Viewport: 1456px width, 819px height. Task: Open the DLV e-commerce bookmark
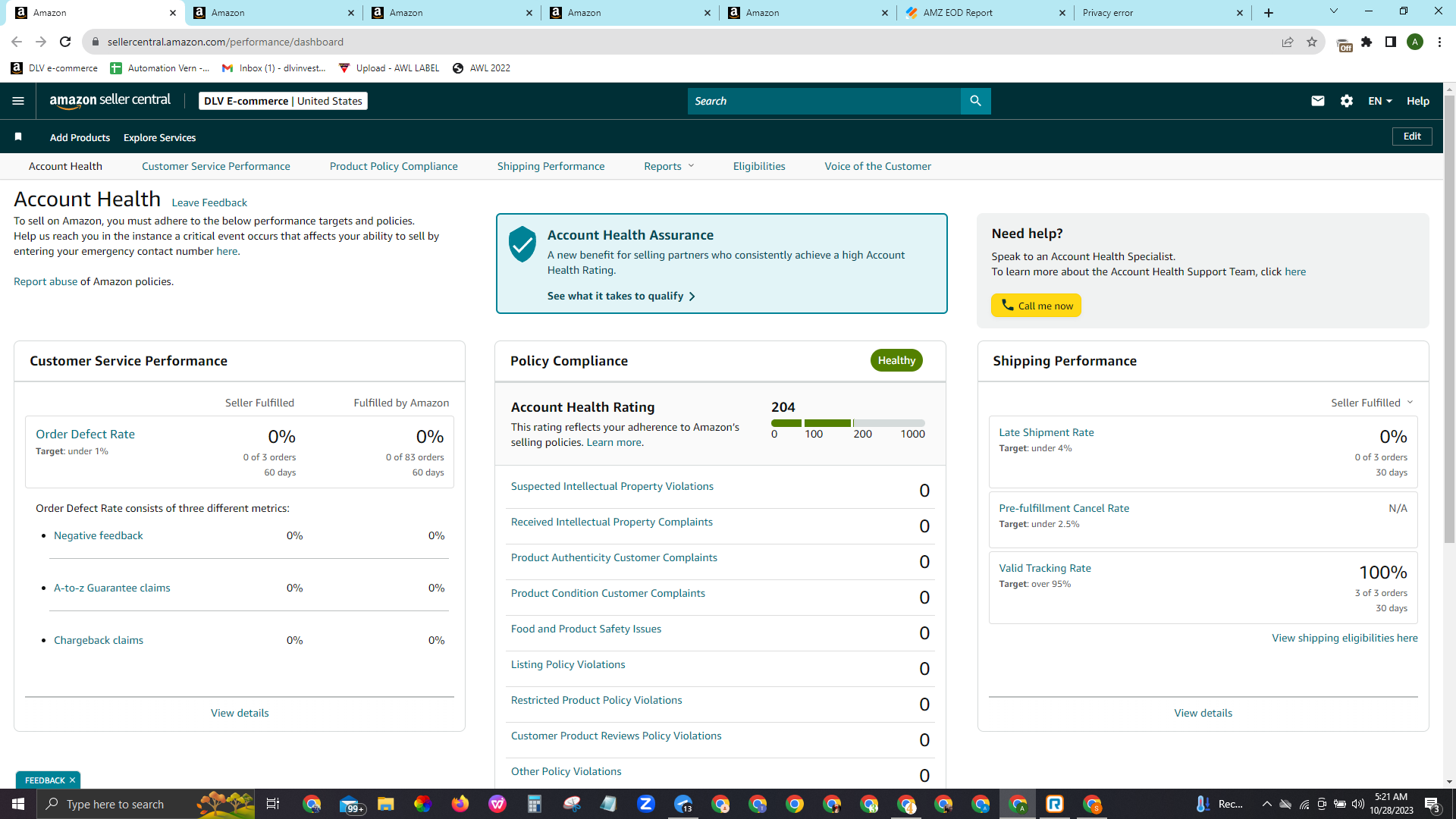click(55, 68)
